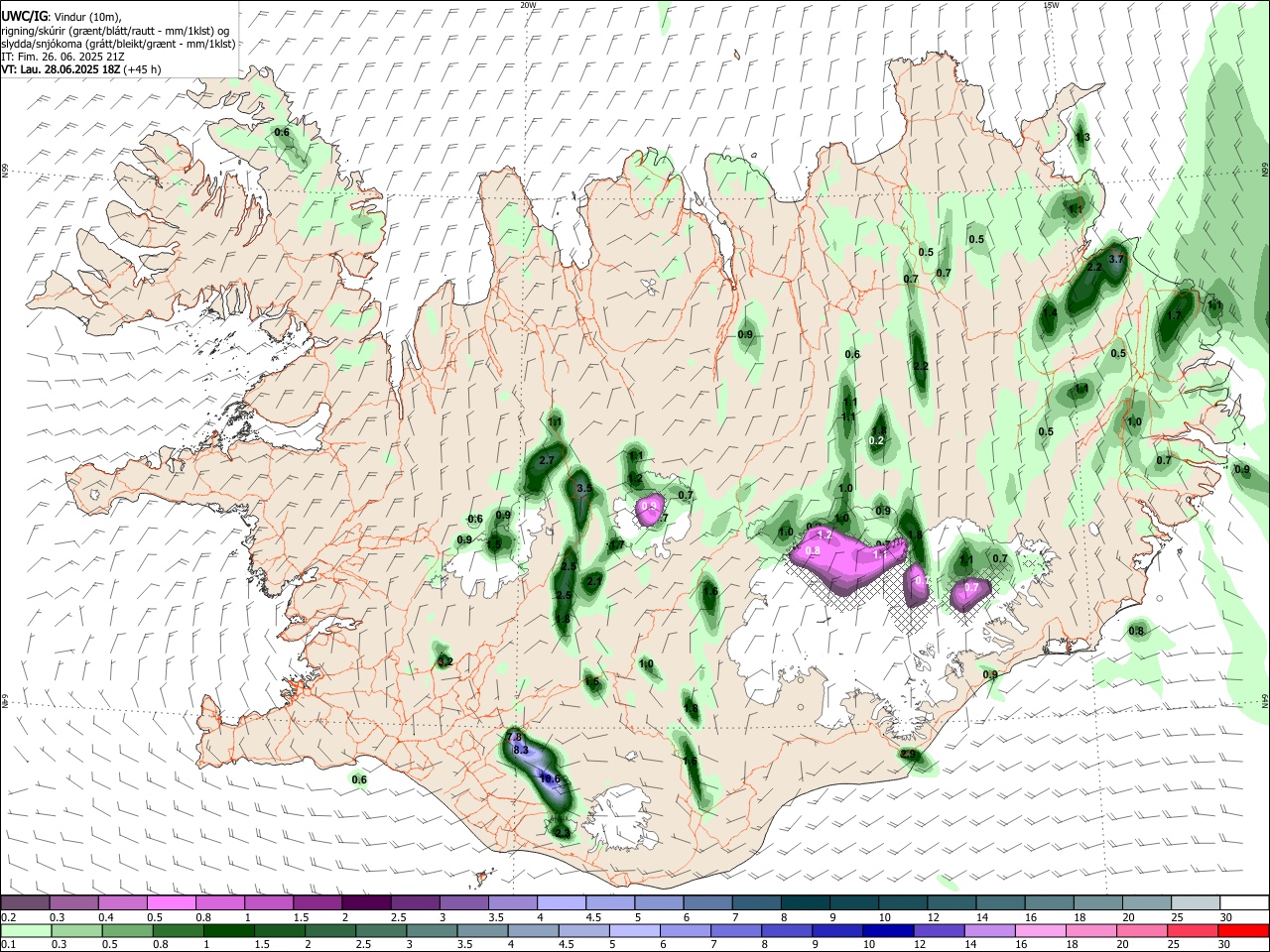Click the red swatch ending the rain scale
The image size is (1270, 952).
click(x=1244, y=930)
